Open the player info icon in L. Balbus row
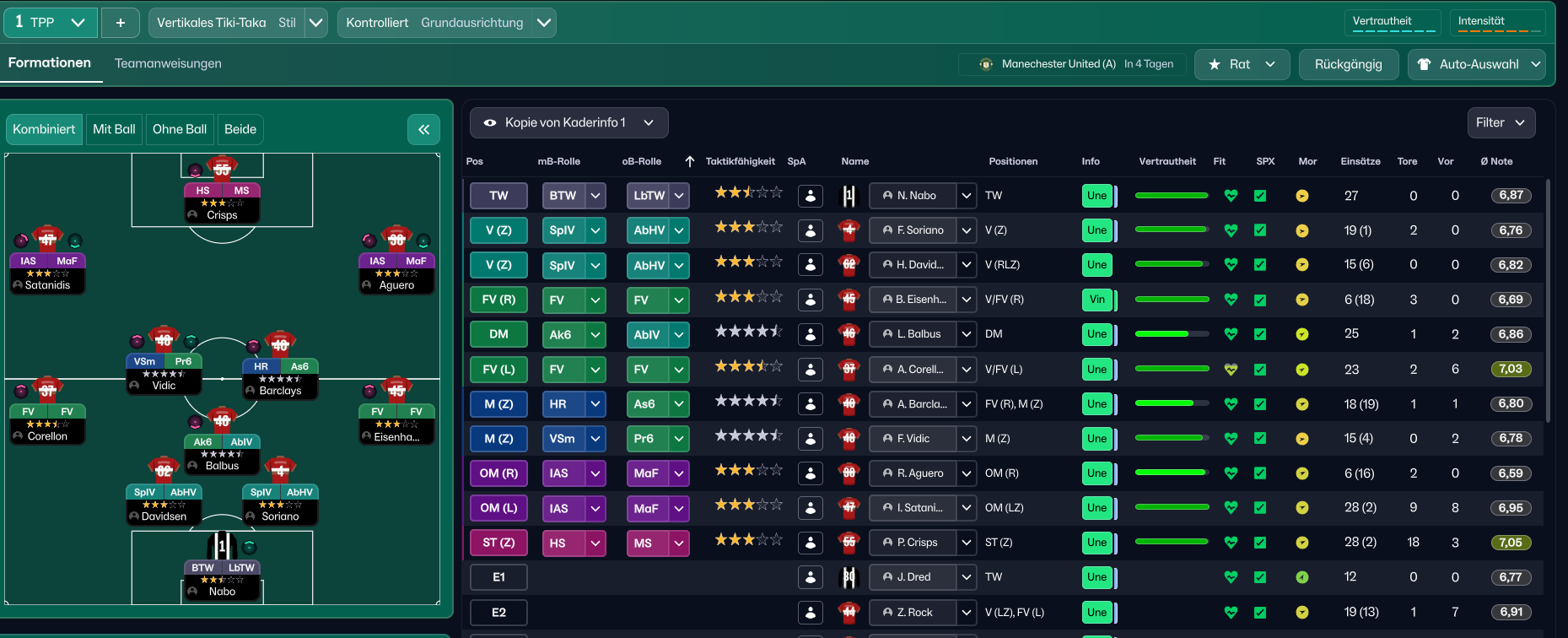 click(811, 334)
